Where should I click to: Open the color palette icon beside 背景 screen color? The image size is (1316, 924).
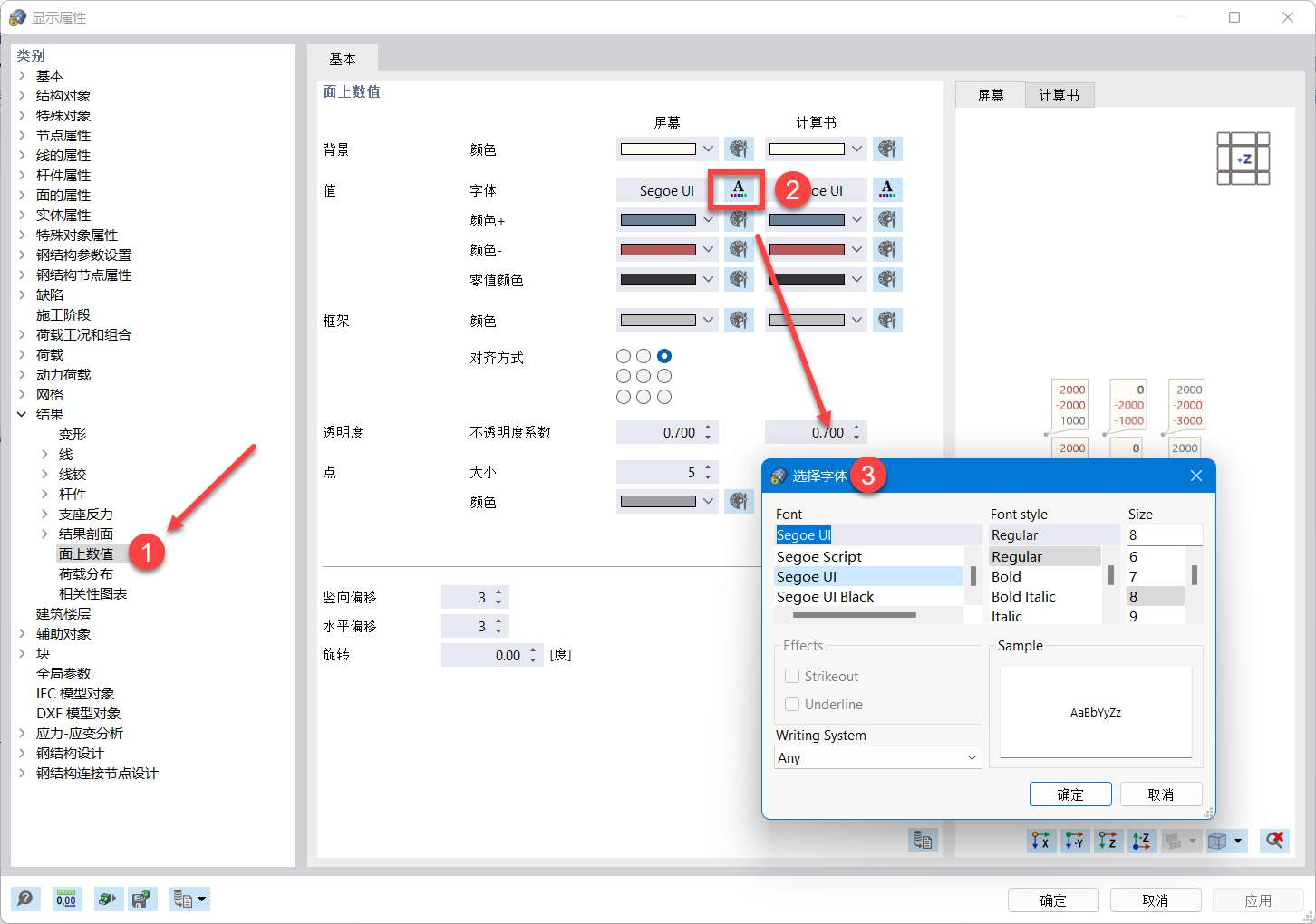[740, 149]
